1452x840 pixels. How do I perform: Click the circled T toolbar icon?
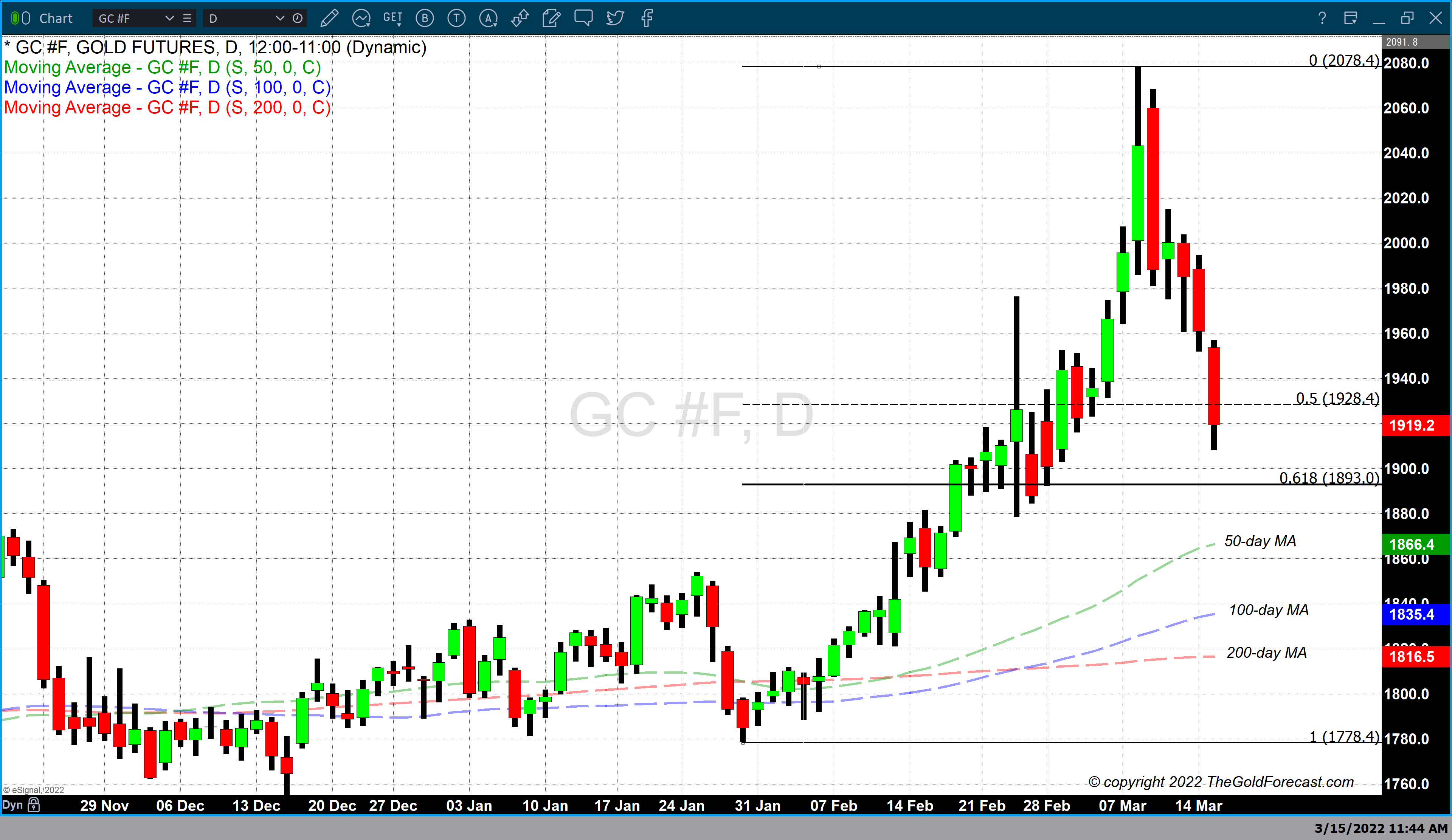[x=456, y=19]
